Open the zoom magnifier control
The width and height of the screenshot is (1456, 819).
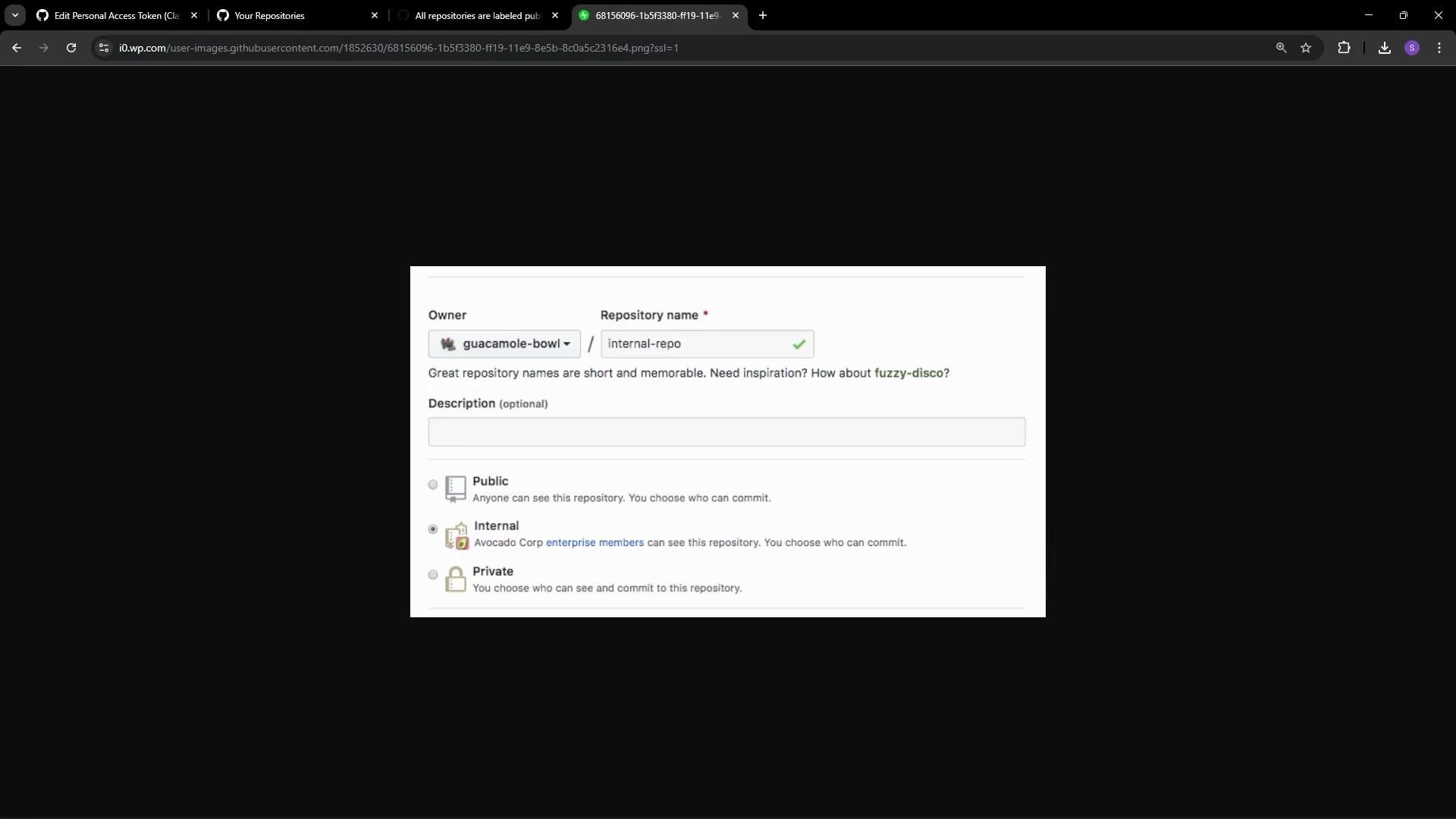click(x=1281, y=48)
